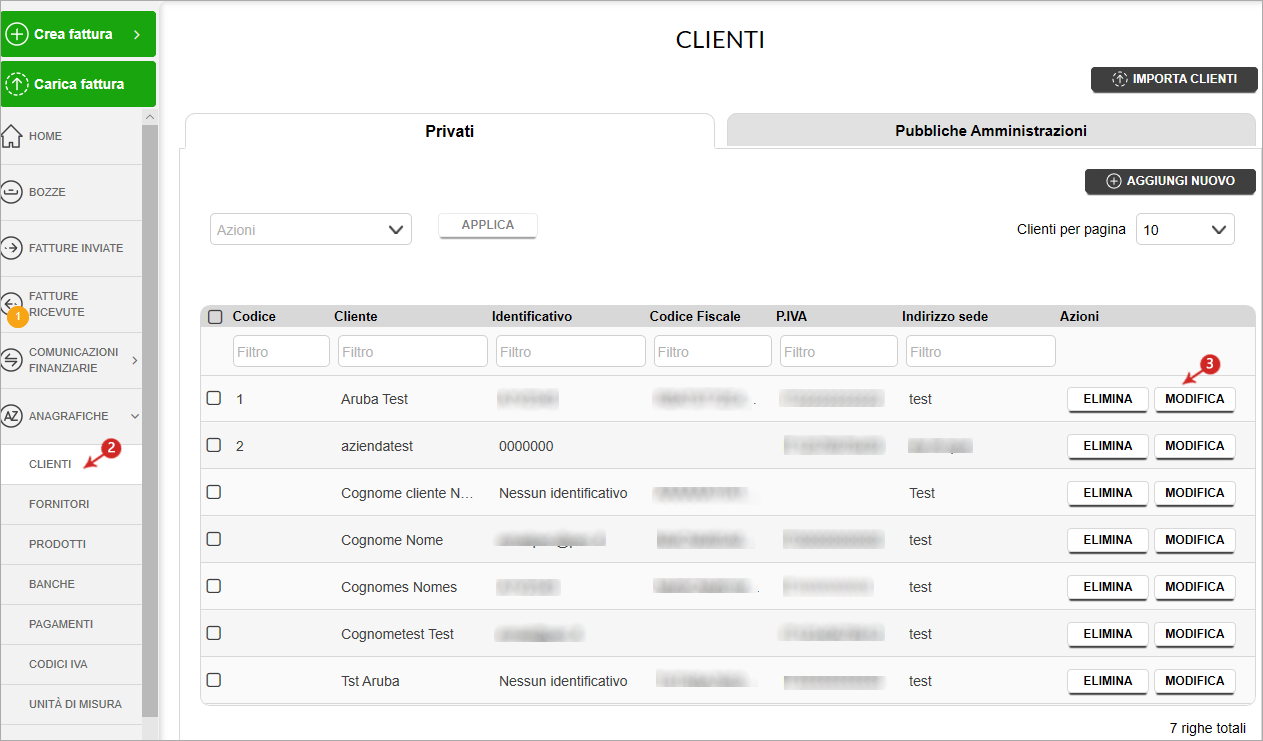Image resolution: width=1263 pixels, height=741 pixels.
Task: Click the Fatture Ricevute arrow icon
Action: click(11, 303)
